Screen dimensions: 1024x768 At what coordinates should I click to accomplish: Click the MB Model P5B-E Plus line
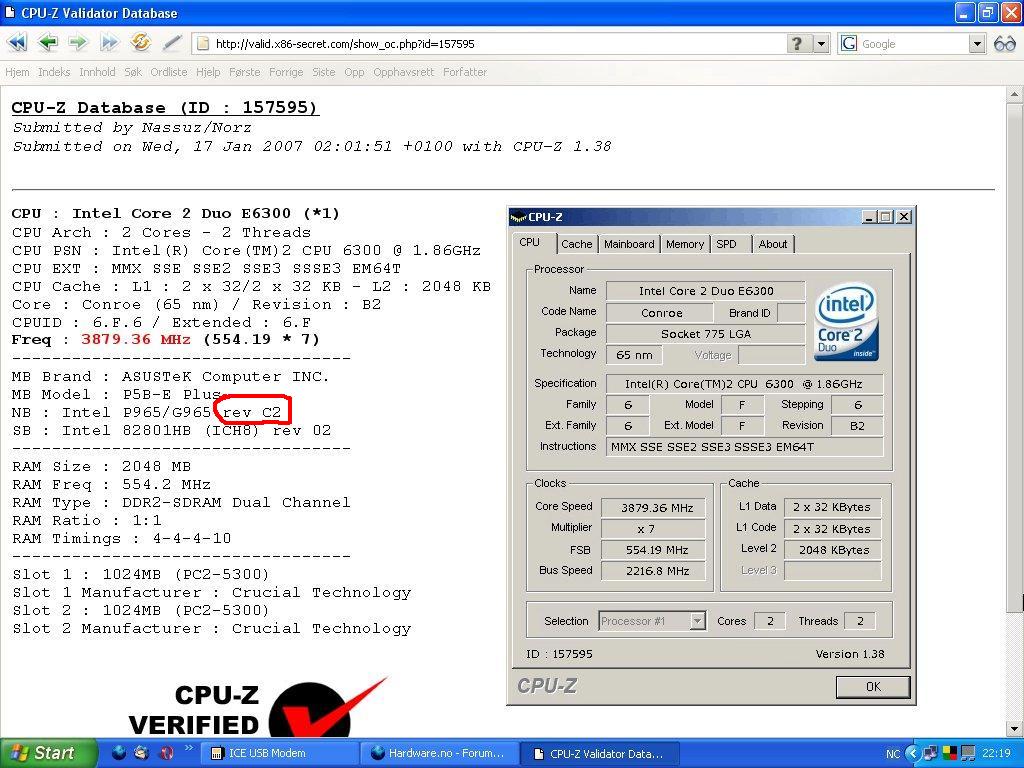pyautogui.click(x=118, y=394)
